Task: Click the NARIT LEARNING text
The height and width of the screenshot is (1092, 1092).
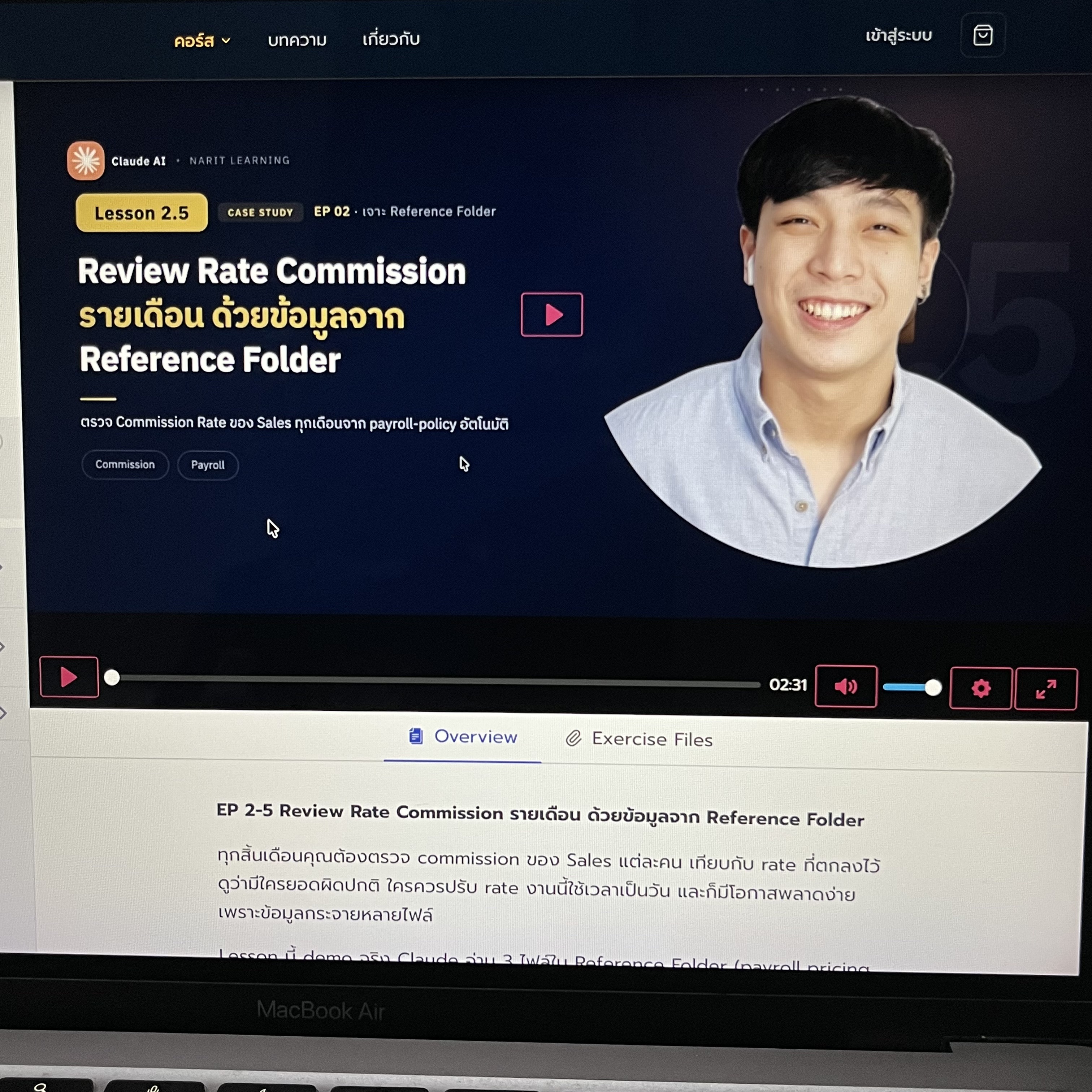Action: tap(240, 161)
